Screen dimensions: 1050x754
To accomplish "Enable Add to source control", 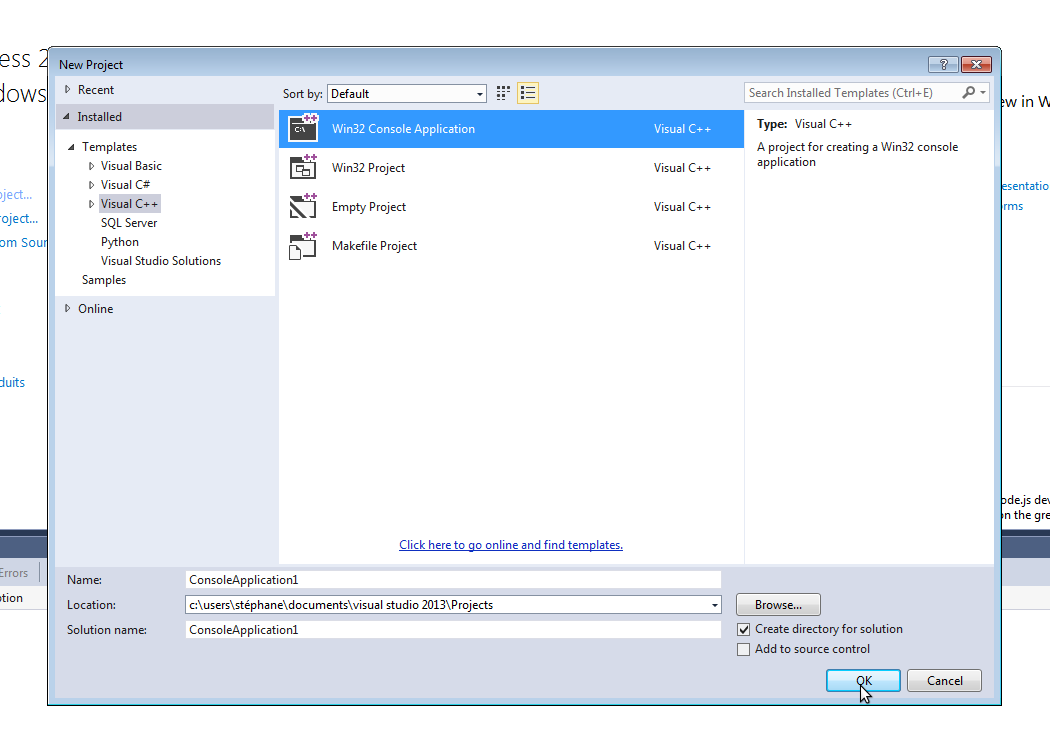I will click(x=743, y=649).
